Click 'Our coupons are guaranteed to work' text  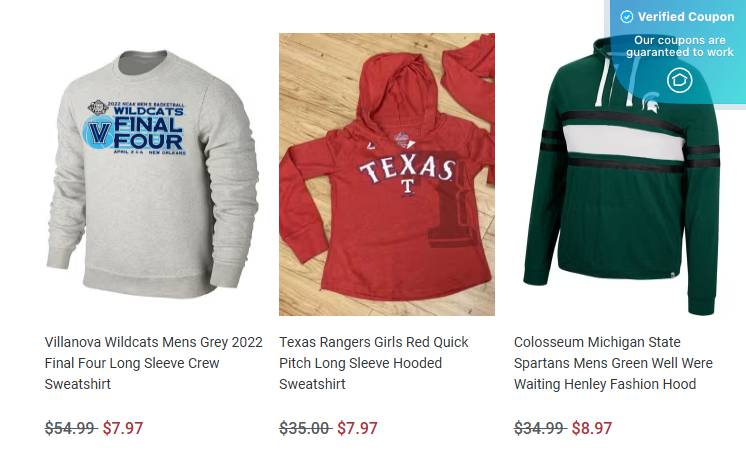680,46
